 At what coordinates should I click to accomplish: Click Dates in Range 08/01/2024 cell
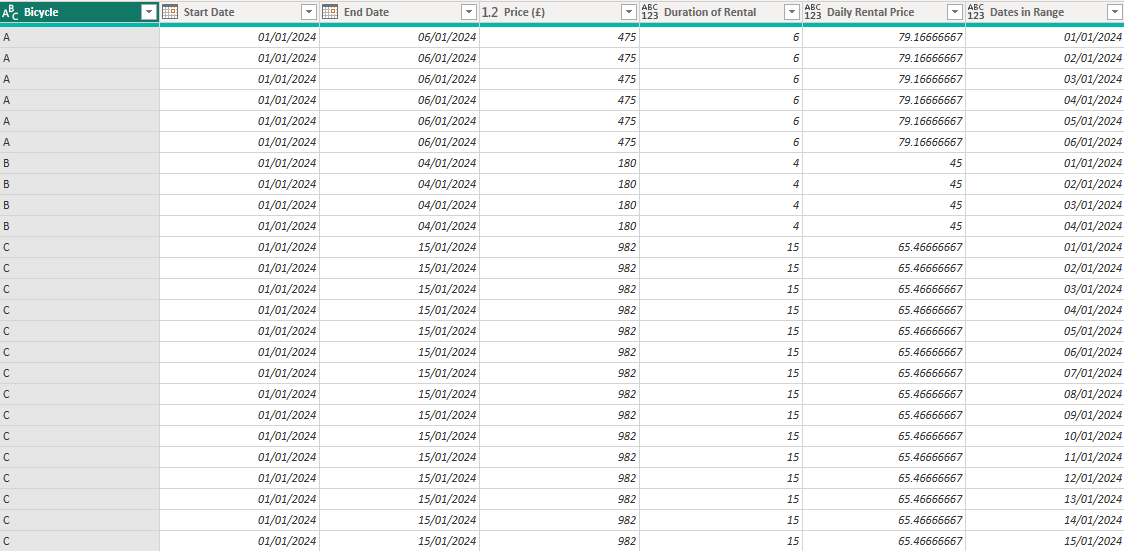click(x=1044, y=393)
